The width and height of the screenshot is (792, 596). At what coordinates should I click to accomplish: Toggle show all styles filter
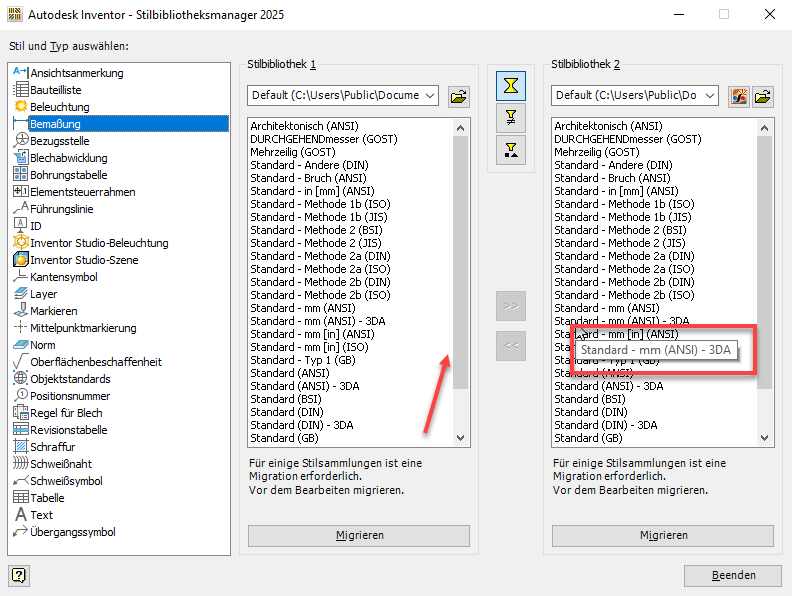click(511, 85)
